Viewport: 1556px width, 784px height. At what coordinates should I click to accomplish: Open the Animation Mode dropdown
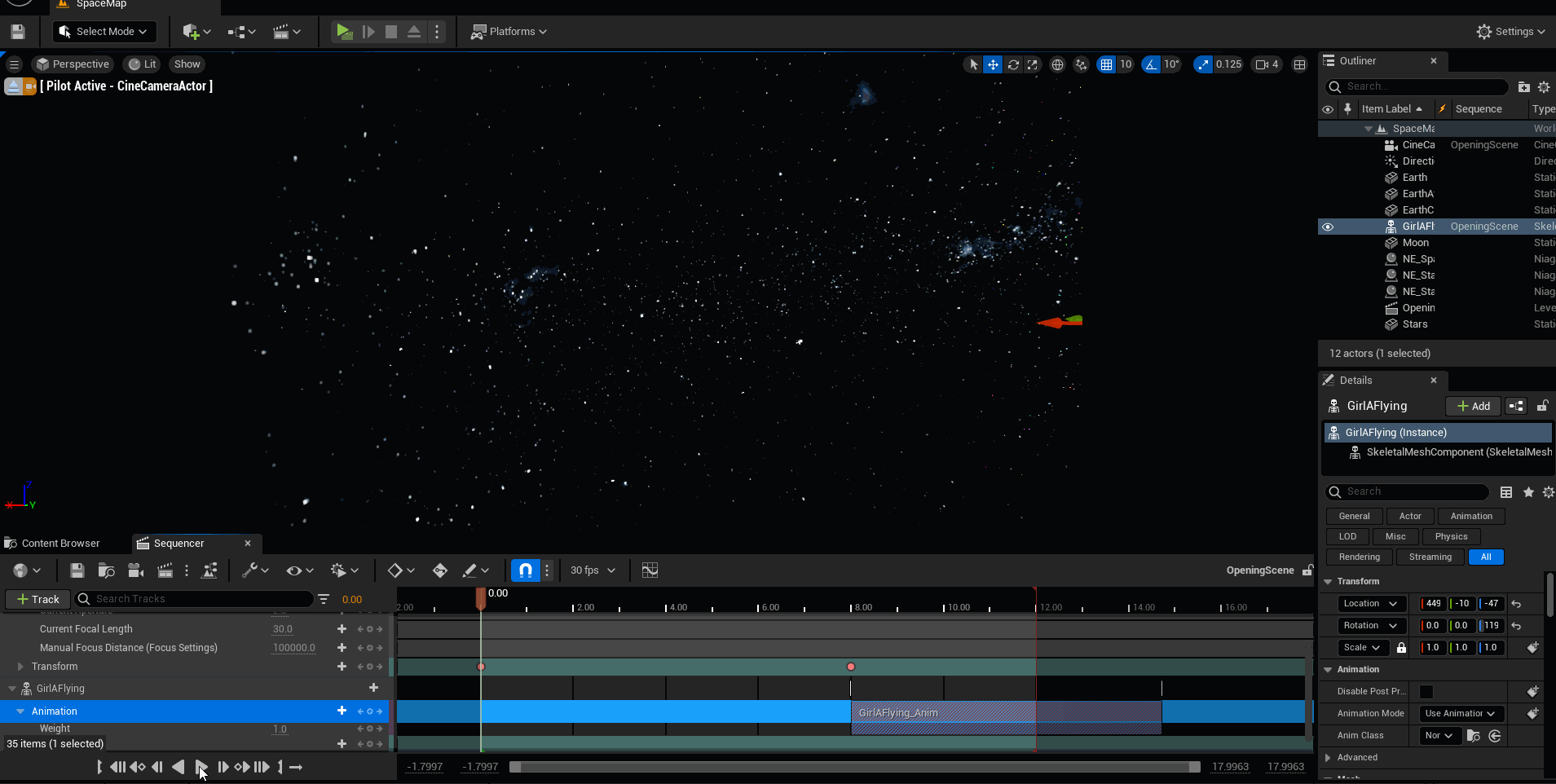tap(1461, 714)
